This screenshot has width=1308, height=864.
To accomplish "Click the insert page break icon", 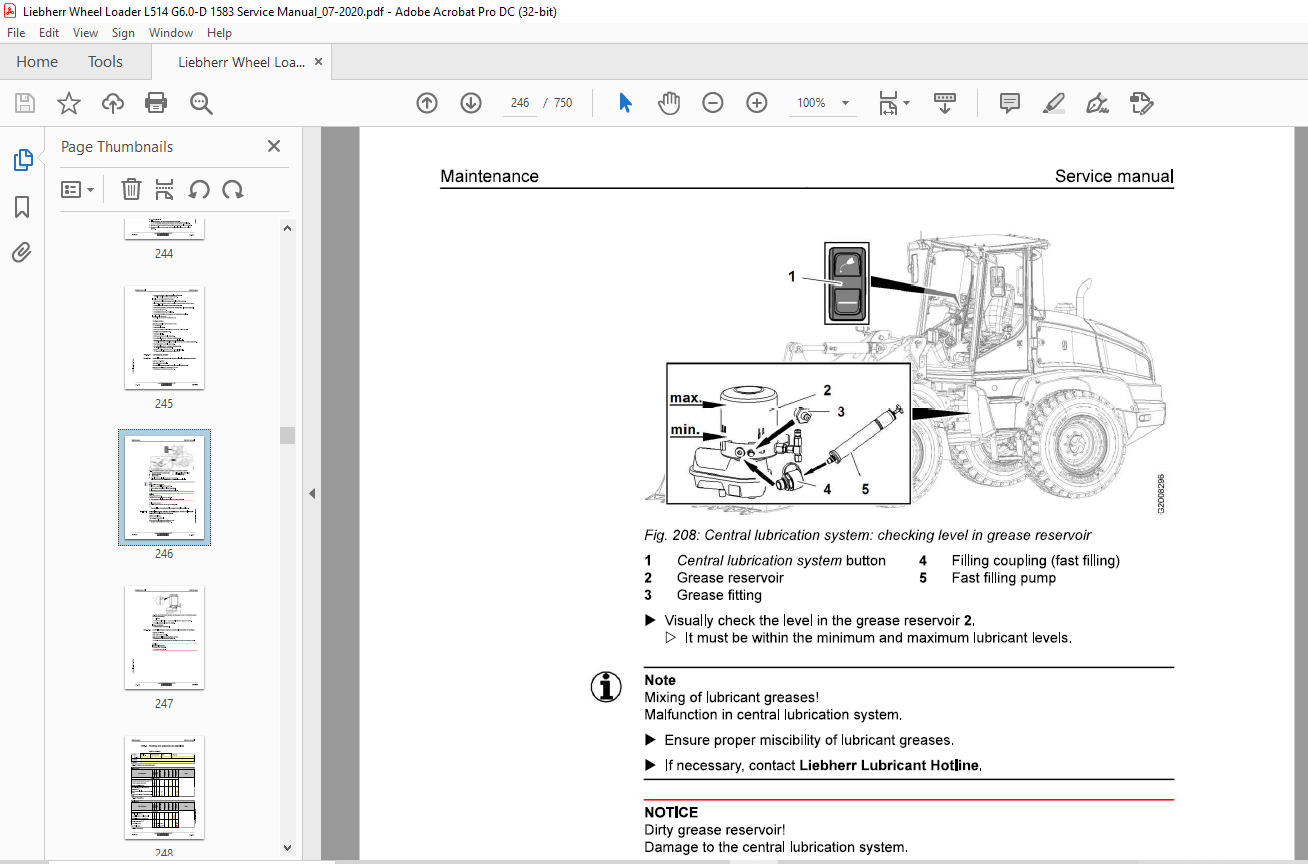I will click(165, 189).
